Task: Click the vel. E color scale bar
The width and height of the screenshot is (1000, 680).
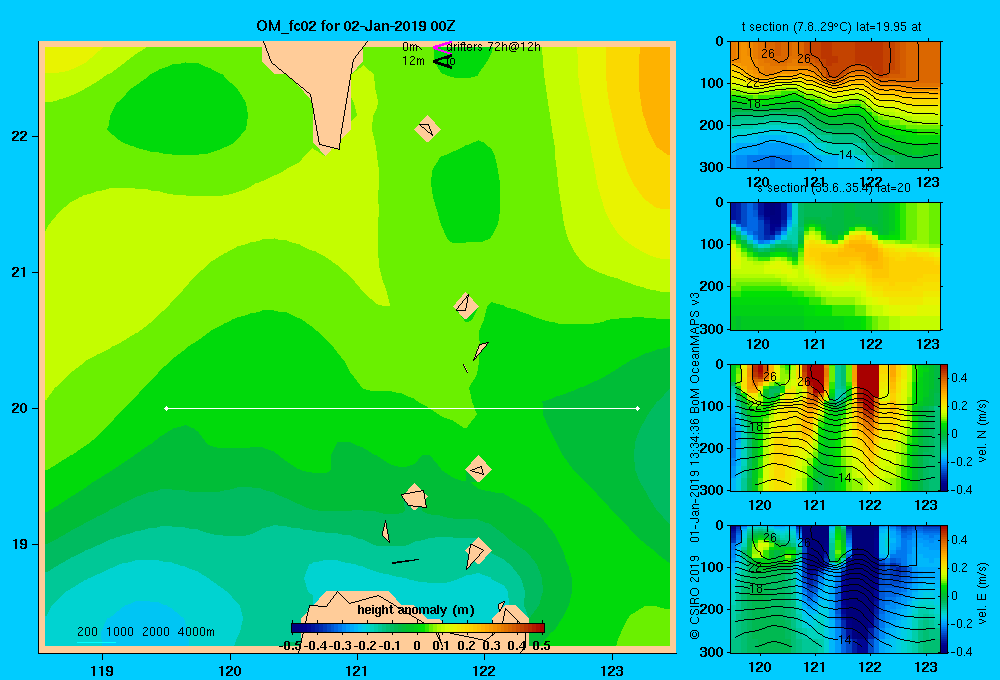Action: click(945, 589)
